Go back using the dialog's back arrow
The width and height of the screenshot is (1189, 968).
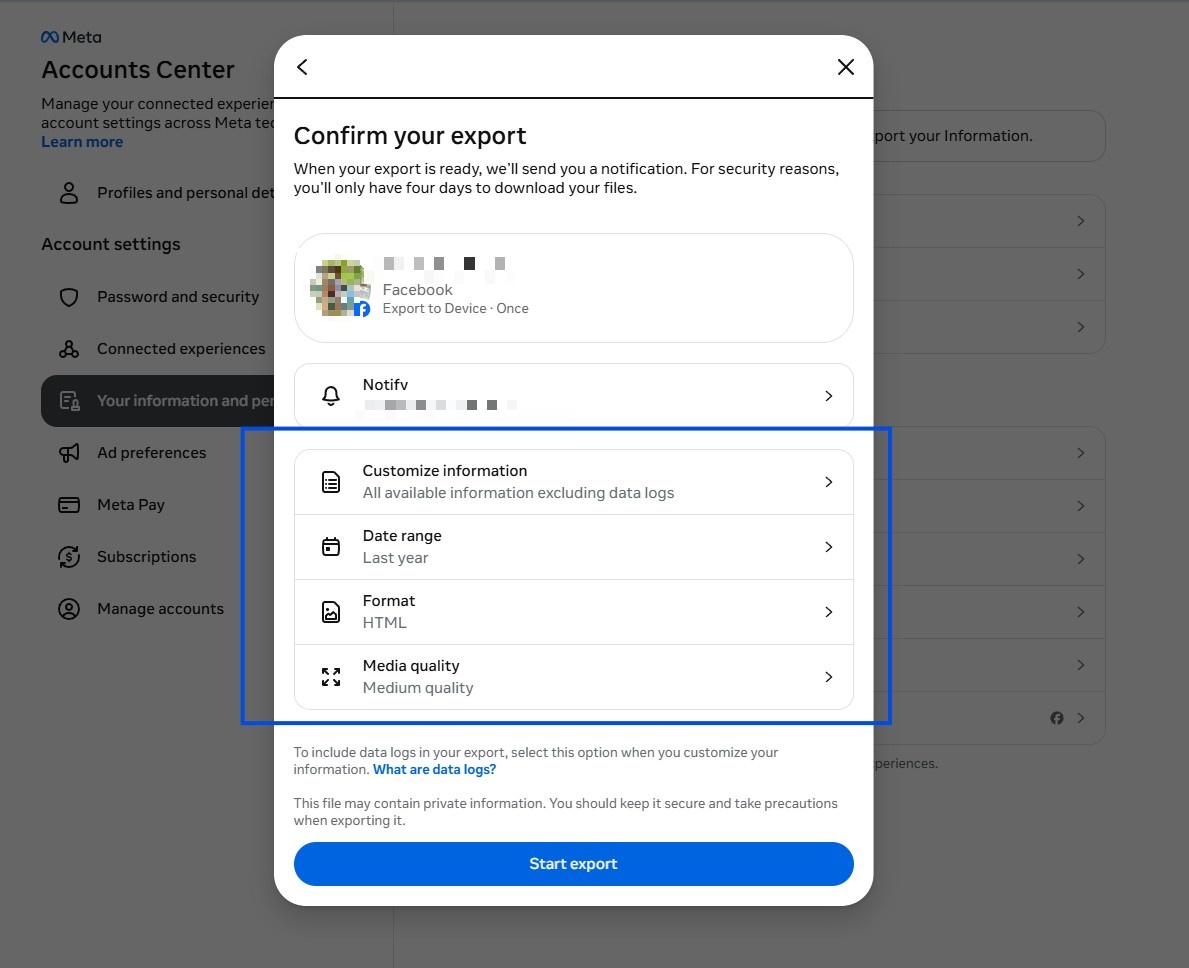coord(302,67)
